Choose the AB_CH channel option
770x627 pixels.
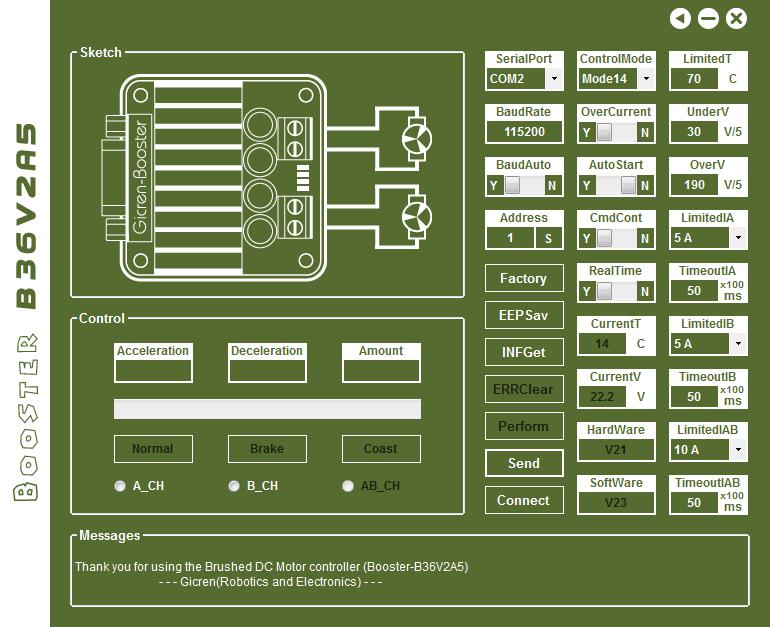[348, 486]
